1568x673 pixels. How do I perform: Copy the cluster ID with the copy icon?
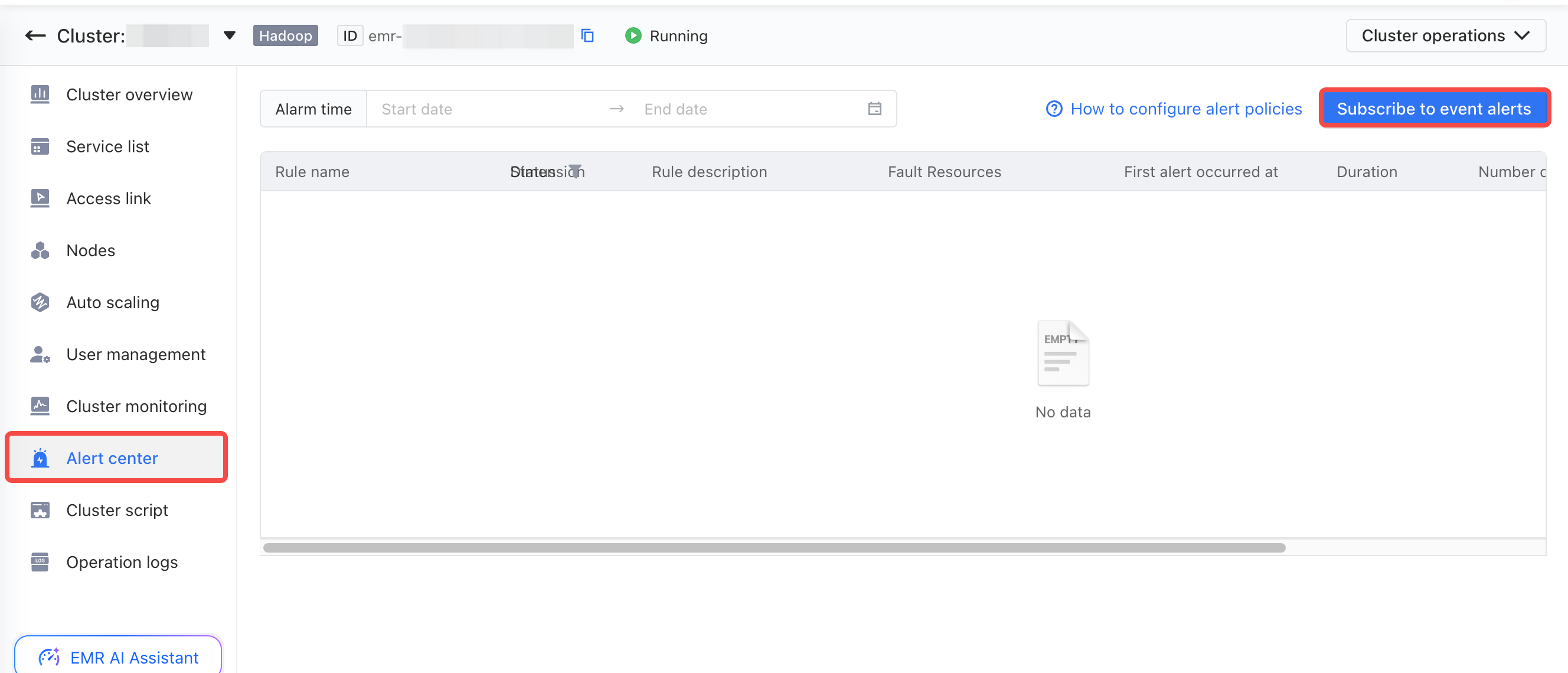[587, 36]
